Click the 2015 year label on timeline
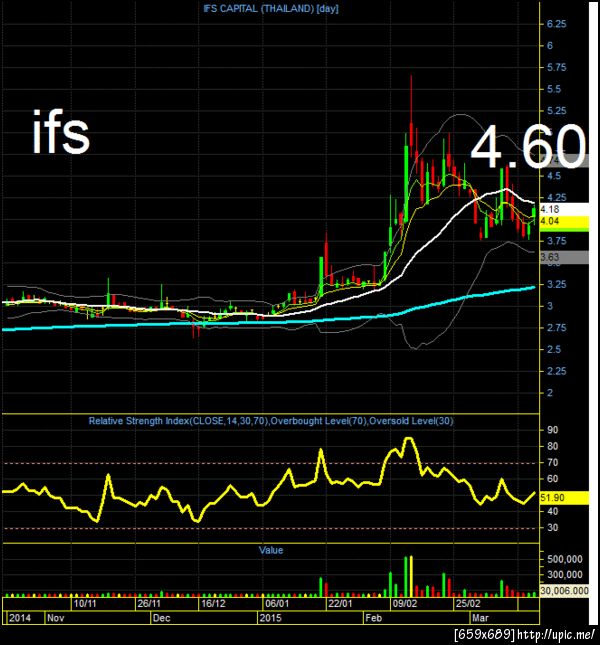The image size is (600, 645). click(271, 618)
